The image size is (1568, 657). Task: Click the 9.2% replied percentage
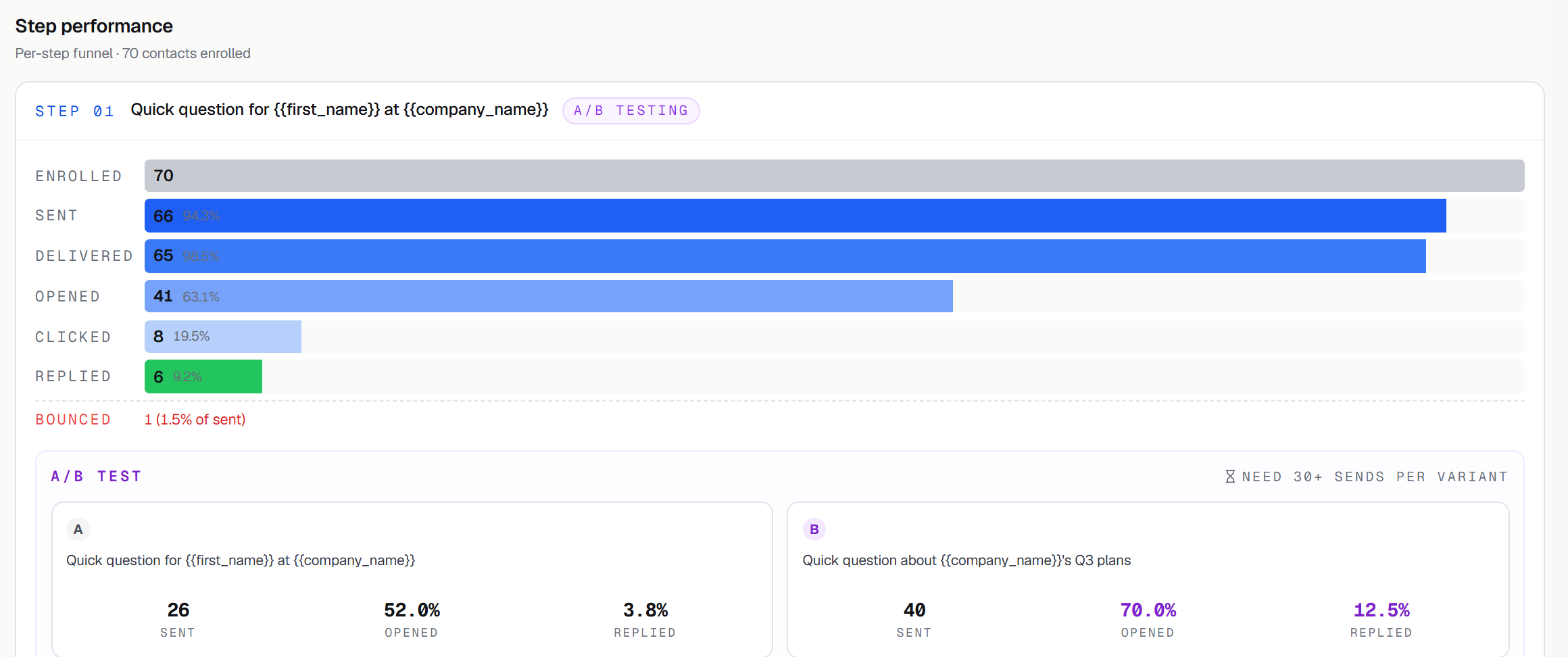click(187, 377)
